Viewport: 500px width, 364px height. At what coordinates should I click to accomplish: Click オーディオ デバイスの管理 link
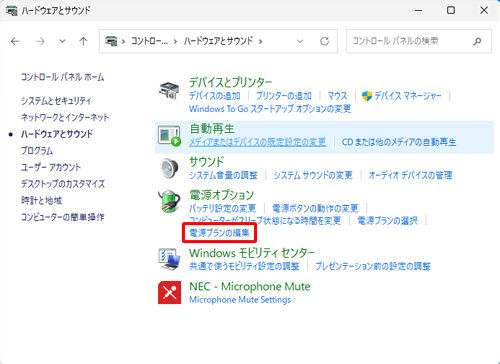coord(410,175)
